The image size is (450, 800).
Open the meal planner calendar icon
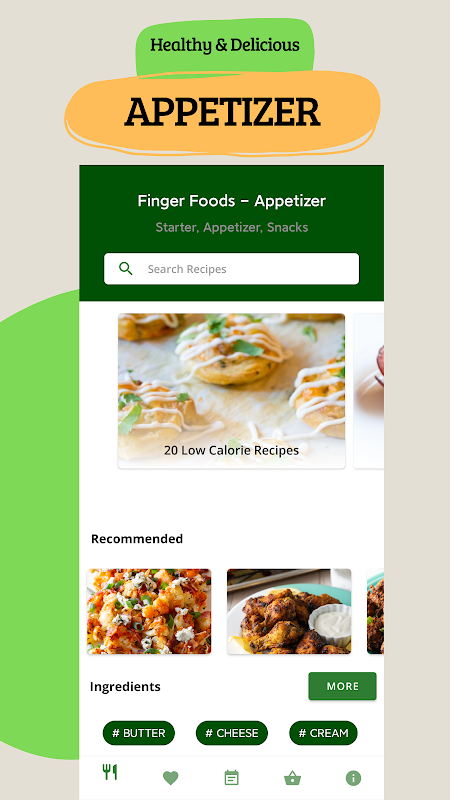[x=232, y=778]
